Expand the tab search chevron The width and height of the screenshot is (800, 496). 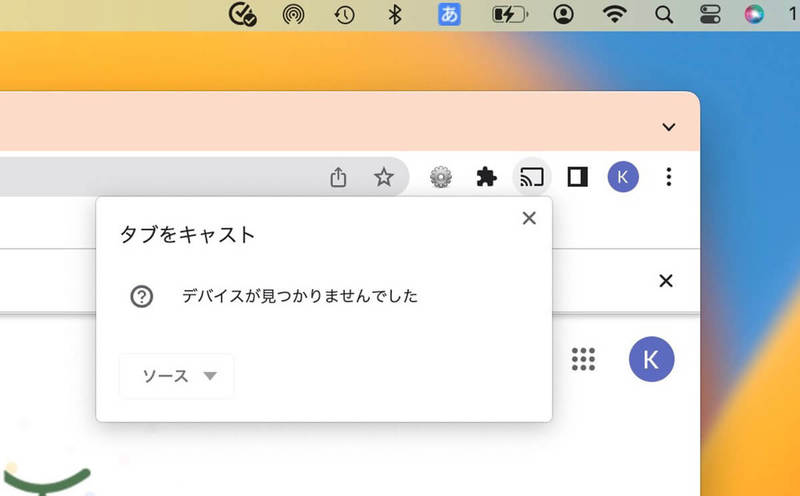click(x=668, y=127)
